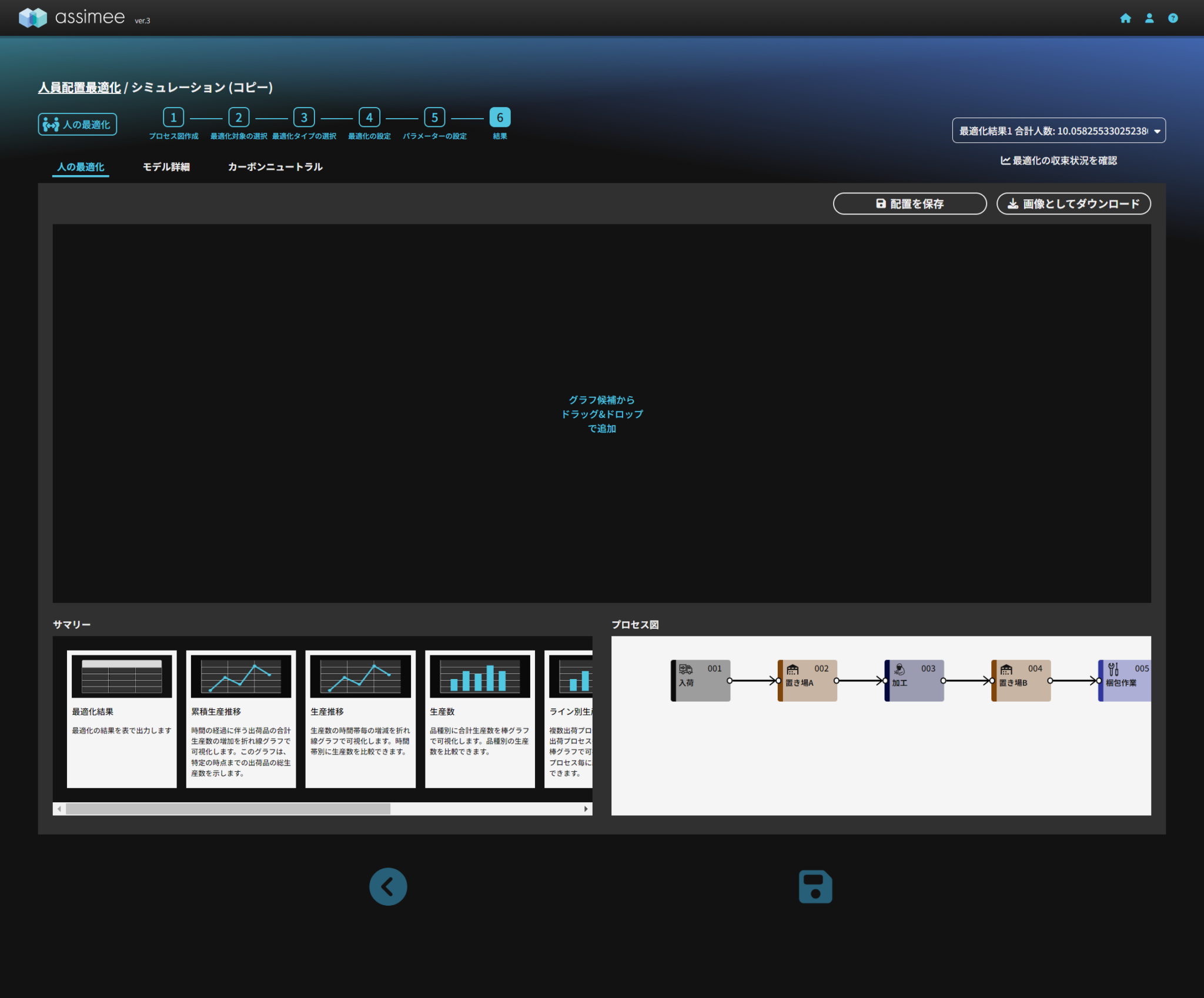This screenshot has height=998, width=1204.
Task: Go to step 1 プロセス図作成
Action: [x=173, y=118]
